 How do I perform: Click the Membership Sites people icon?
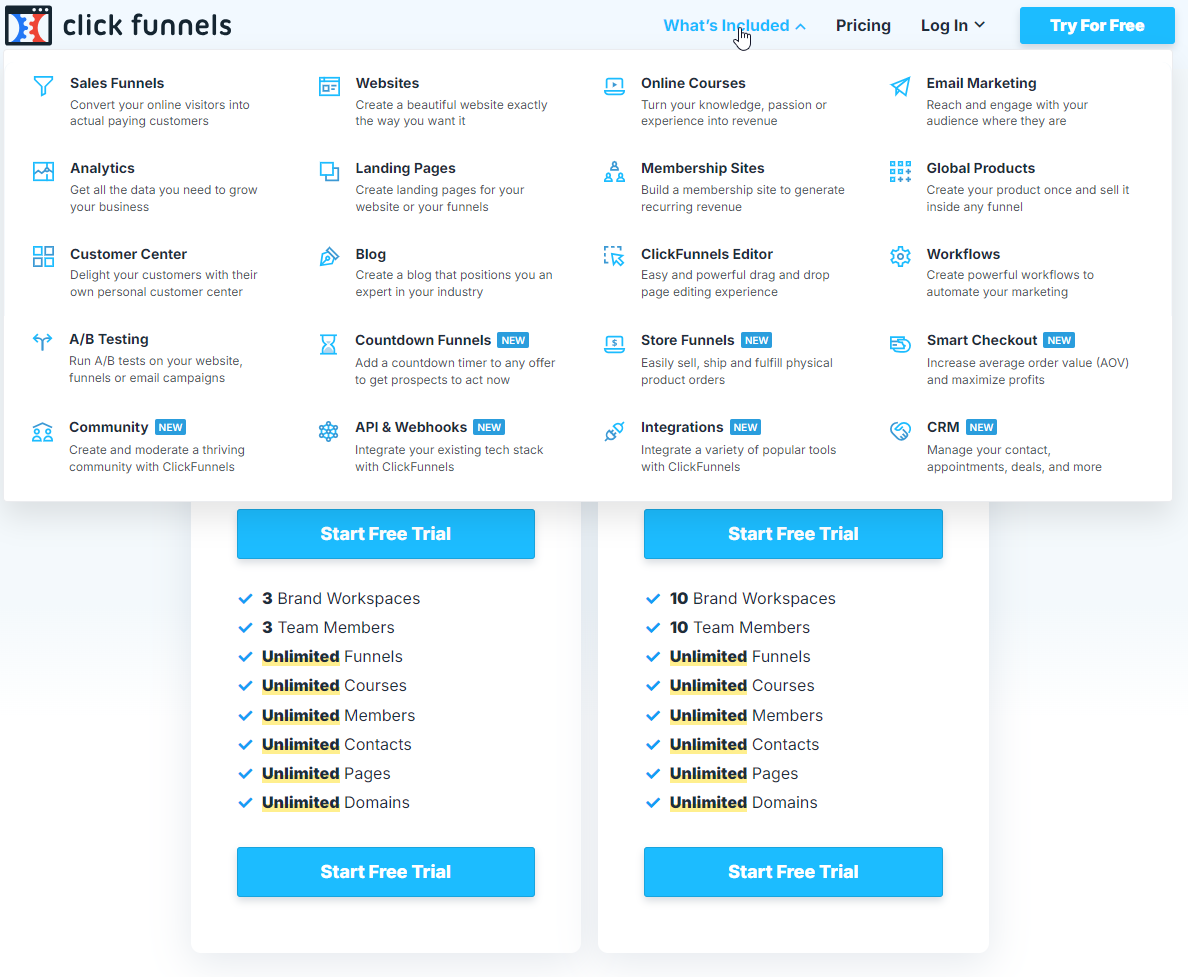tap(614, 171)
